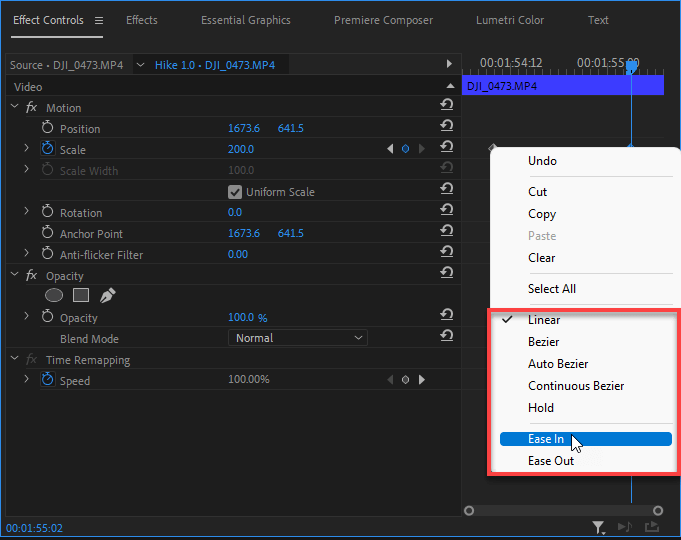This screenshot has width=681, height=540.
Task: Add or remove Scale keyframe
Action: pyautogui.click(x=405, y=149)
